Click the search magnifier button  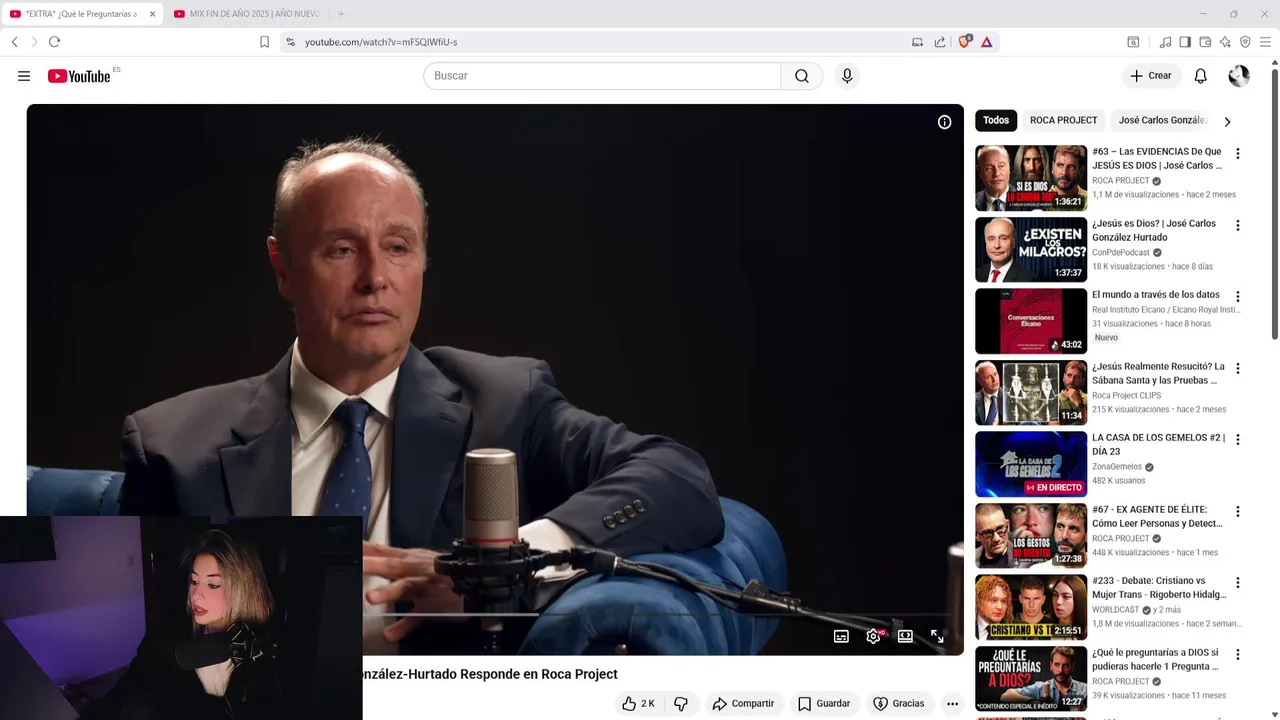click(x=802, y=76)
